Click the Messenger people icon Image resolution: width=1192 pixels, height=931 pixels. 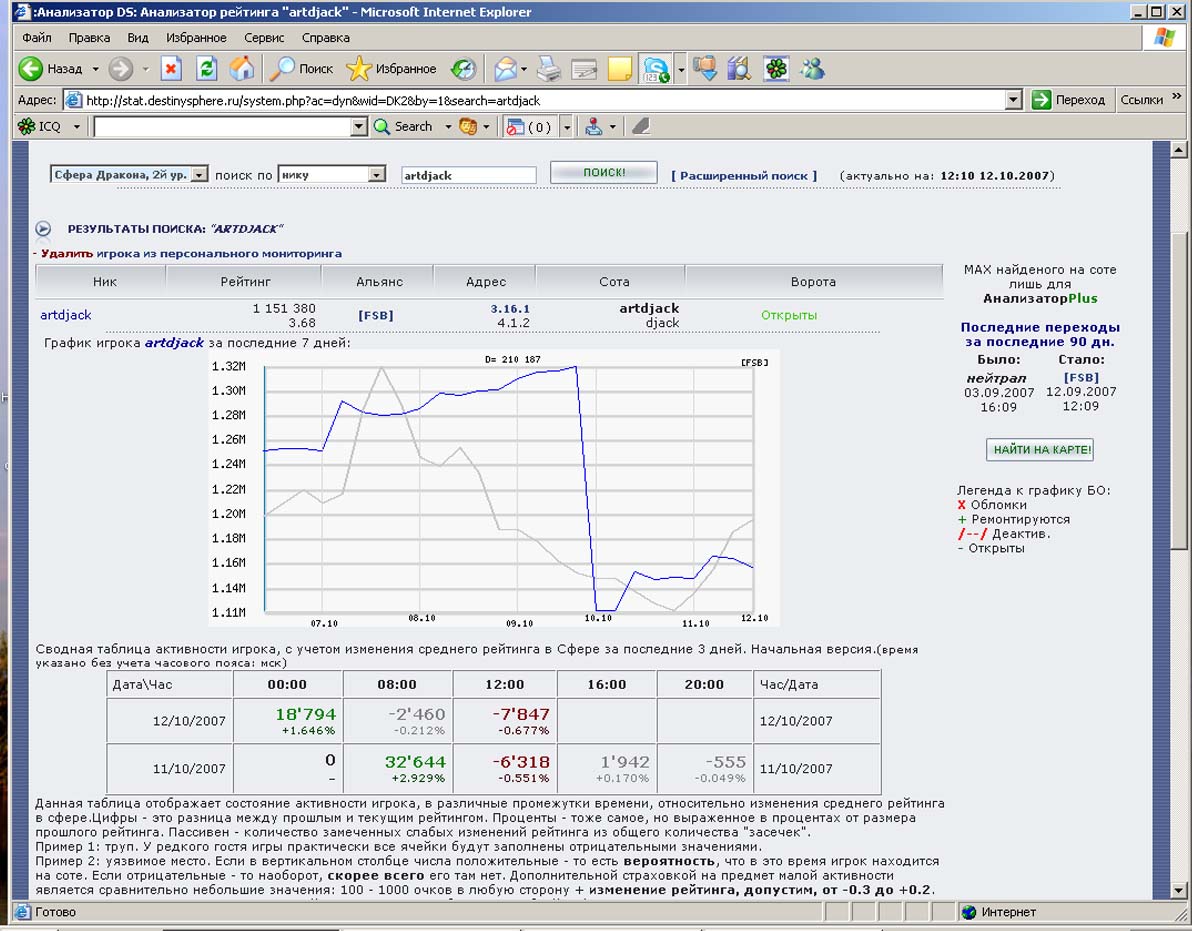pos(813,69)
